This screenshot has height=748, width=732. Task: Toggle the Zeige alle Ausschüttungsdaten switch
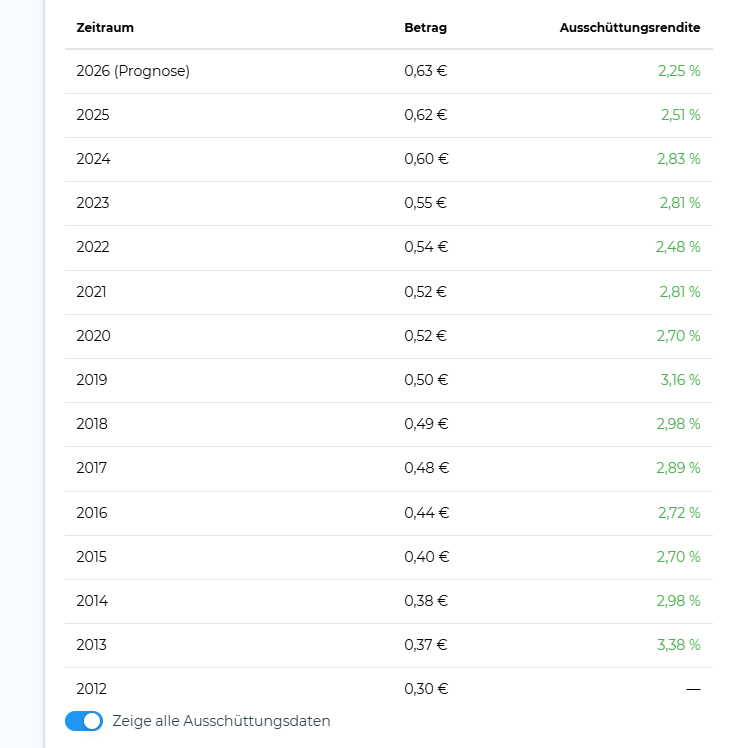pyautogui.click(x=84, y=721)
